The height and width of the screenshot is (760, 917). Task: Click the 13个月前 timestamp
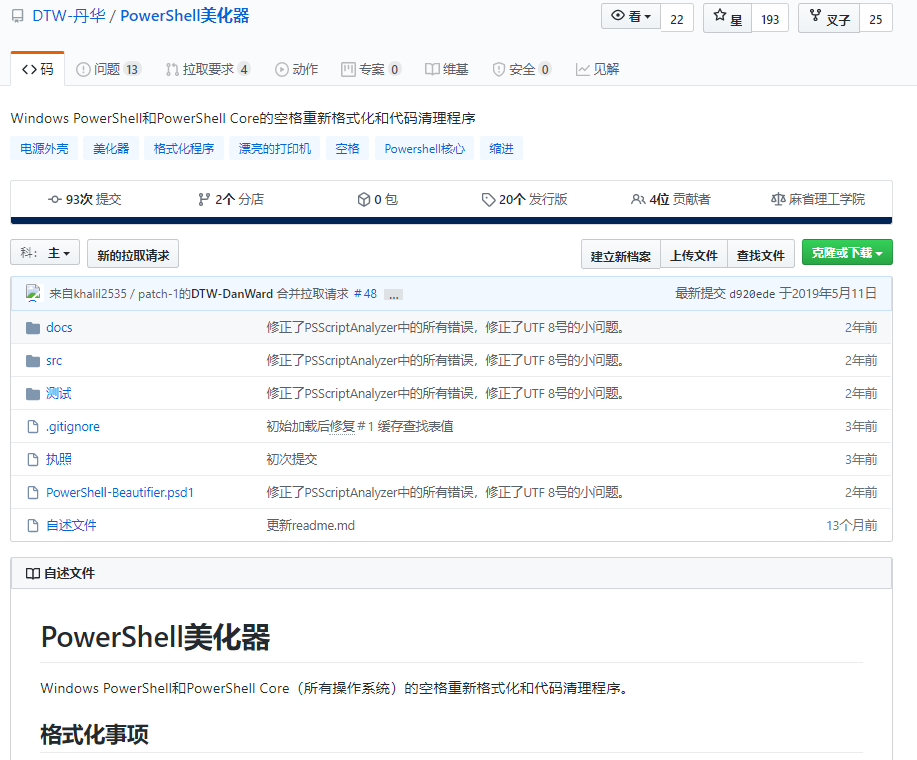(x=852, y=526)
